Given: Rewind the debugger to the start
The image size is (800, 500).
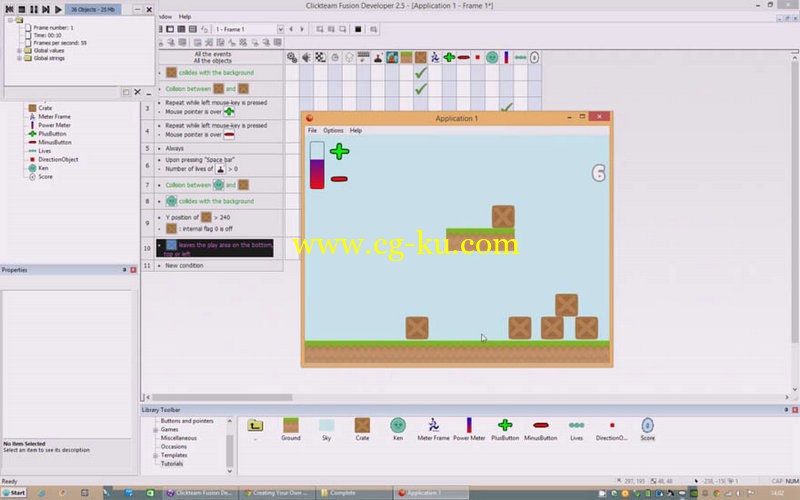Looking at the screenshot, I should tap(9, 9).
